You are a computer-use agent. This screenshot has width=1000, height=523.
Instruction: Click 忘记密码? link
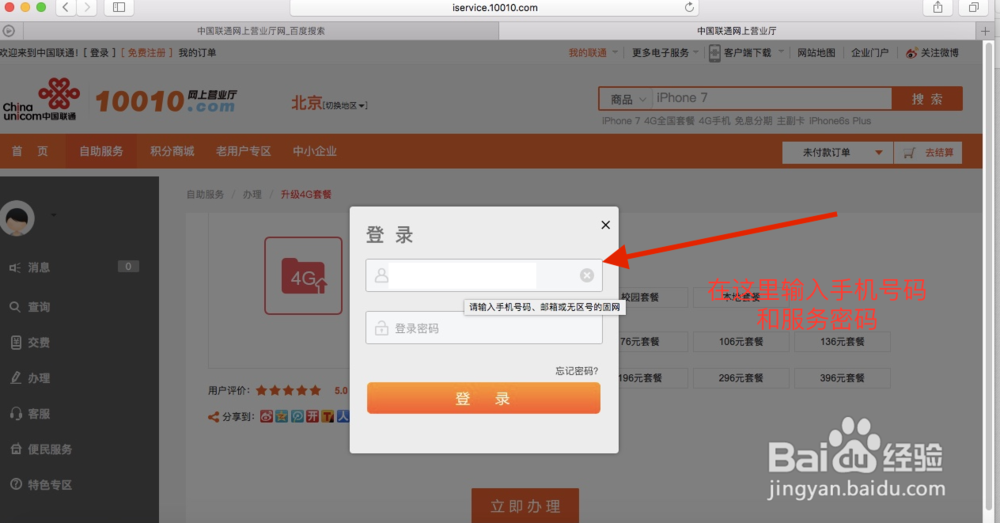[577, 371]
